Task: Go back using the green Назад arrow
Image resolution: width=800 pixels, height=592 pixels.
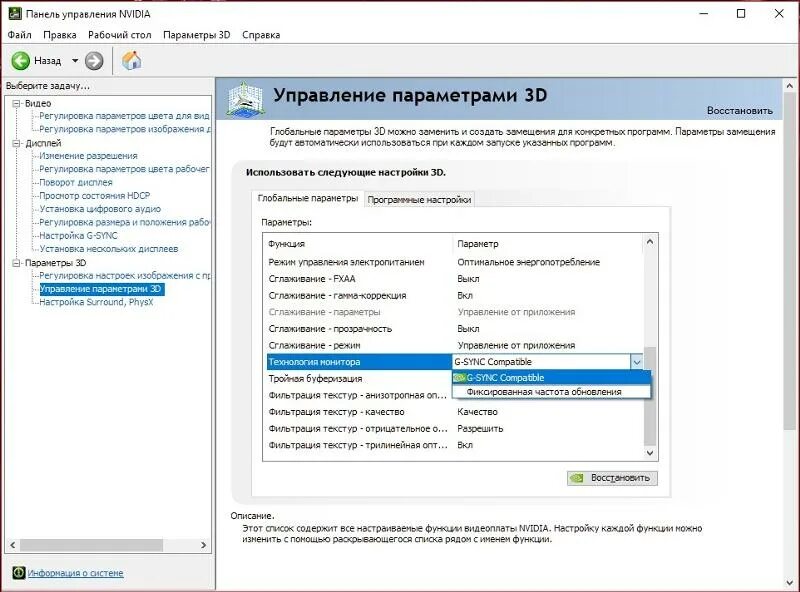Action: [x=21, y=61]
